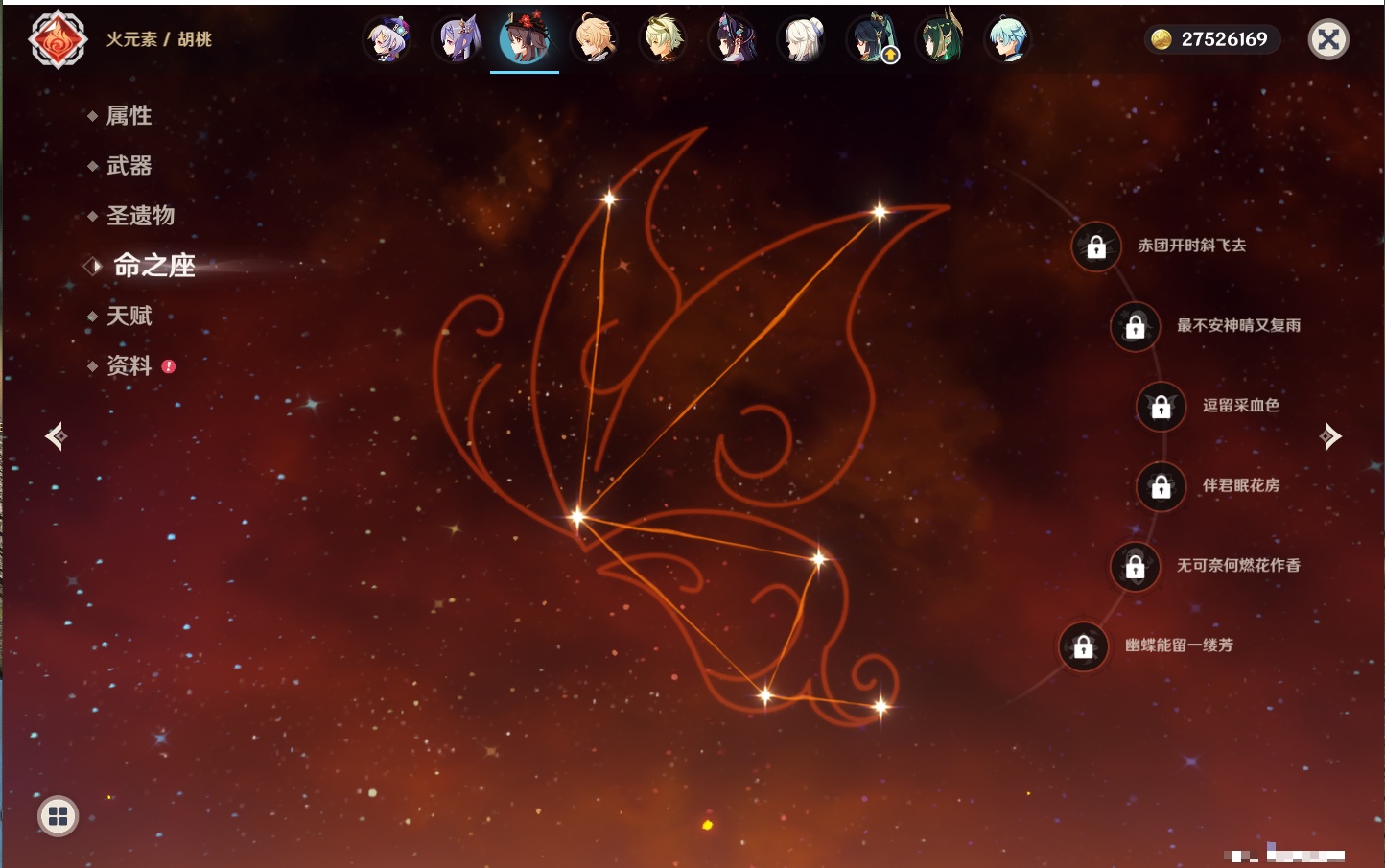
Task: Click the 火元素 / 胡桃 title text
Action: pos(158,39)
